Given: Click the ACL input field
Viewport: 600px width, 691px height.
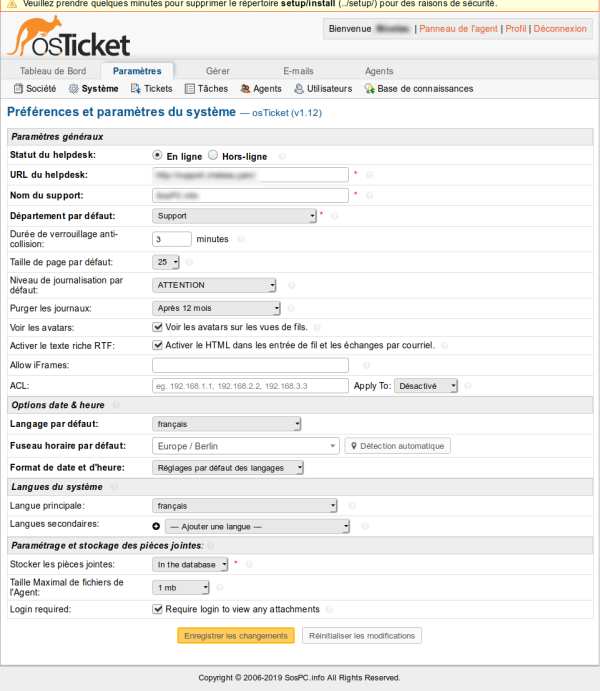Looking at the screenshot, I should [x=249, y=385].
